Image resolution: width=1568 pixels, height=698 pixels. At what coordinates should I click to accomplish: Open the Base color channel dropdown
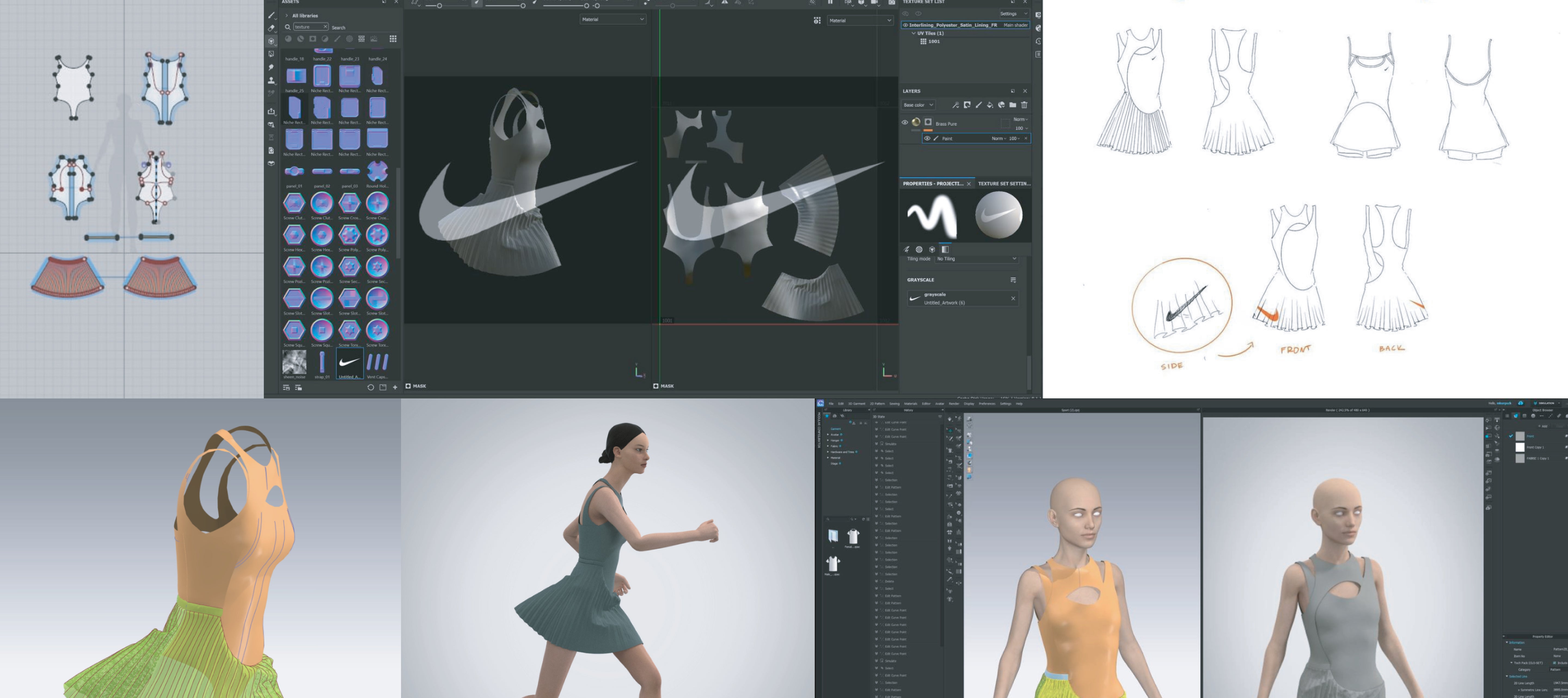click(918, 105)
